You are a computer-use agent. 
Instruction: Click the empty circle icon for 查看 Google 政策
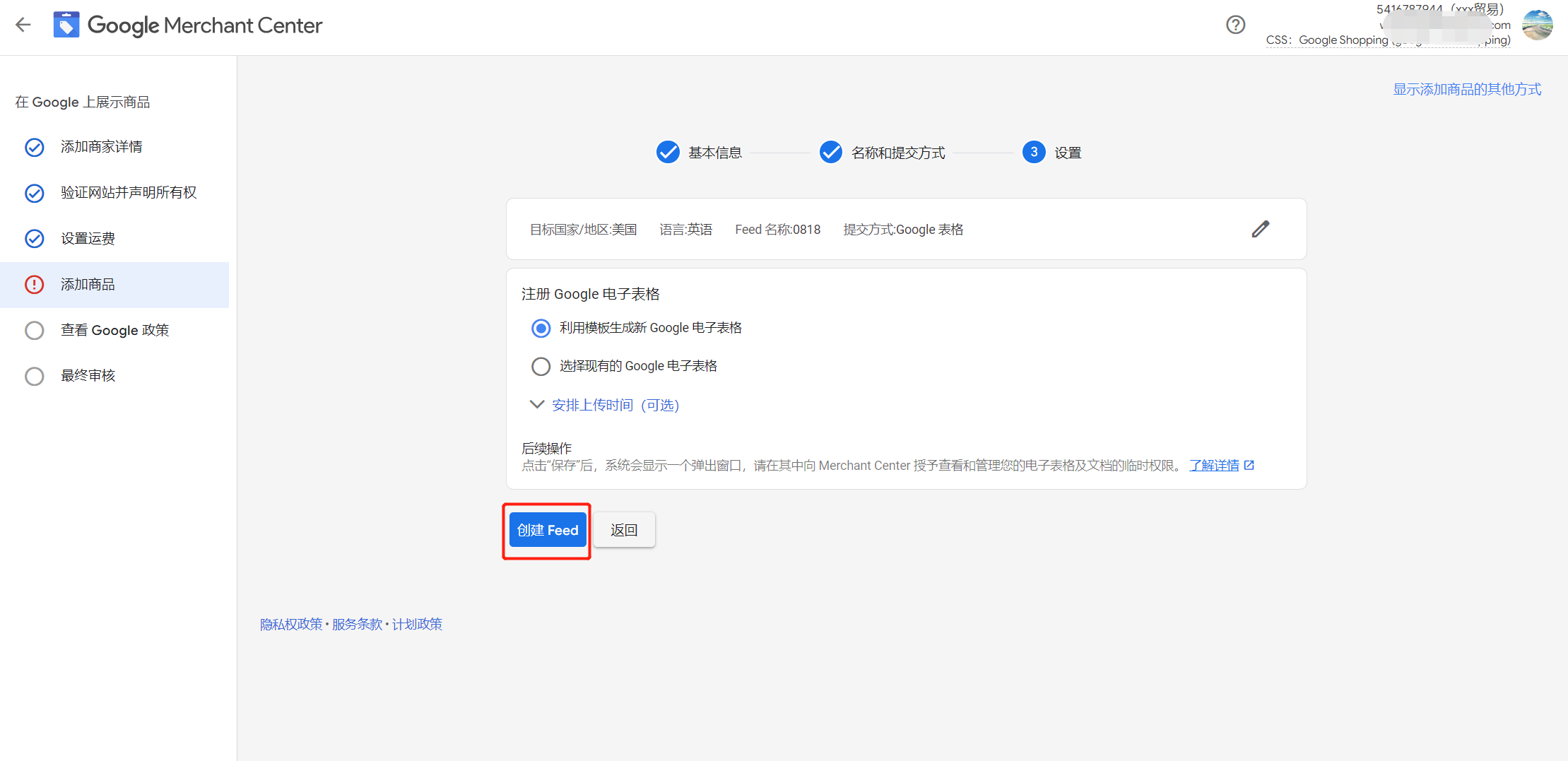35,330
